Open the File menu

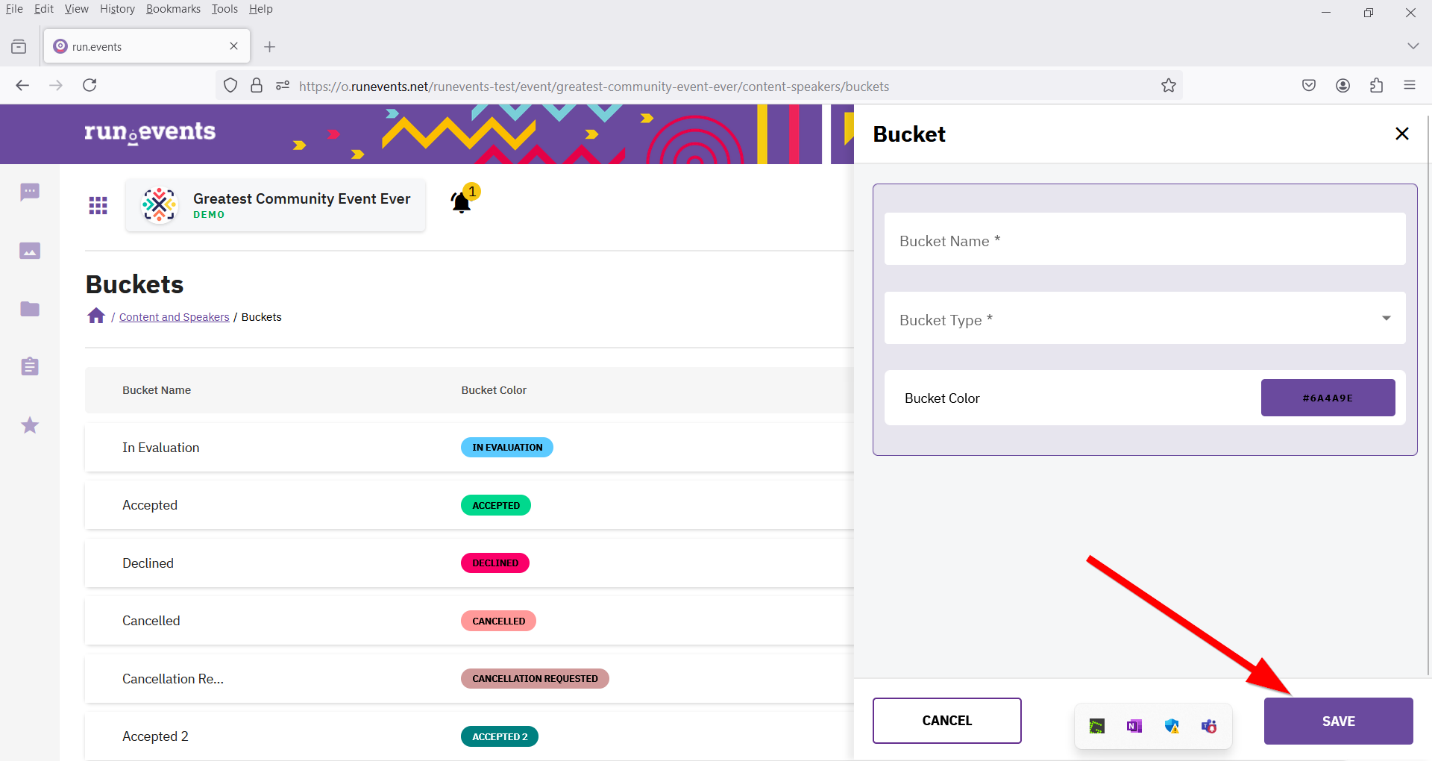(x=15, y=9)
